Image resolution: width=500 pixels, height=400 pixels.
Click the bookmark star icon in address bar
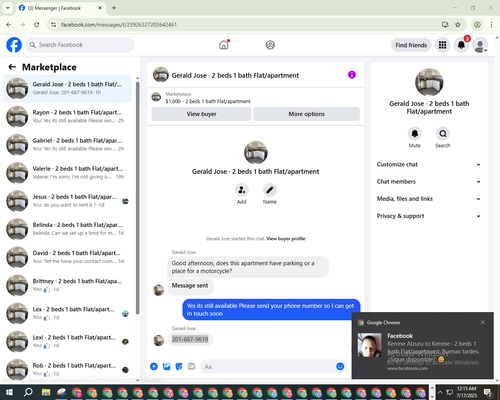pos(458,24)
